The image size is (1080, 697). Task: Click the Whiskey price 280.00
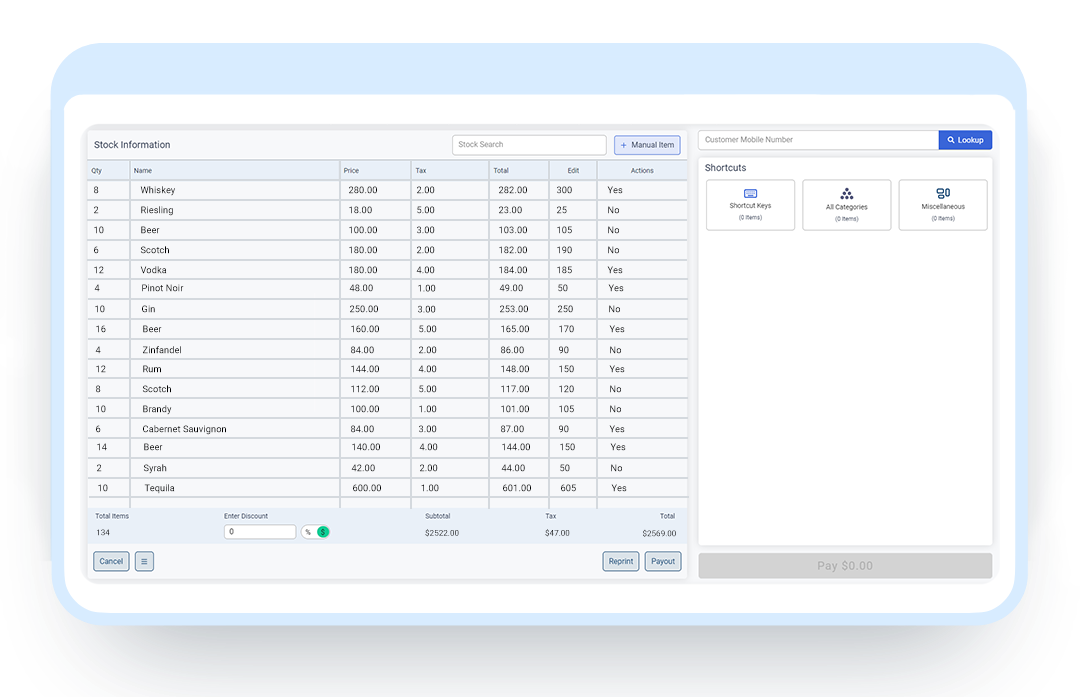click(363, 190)
